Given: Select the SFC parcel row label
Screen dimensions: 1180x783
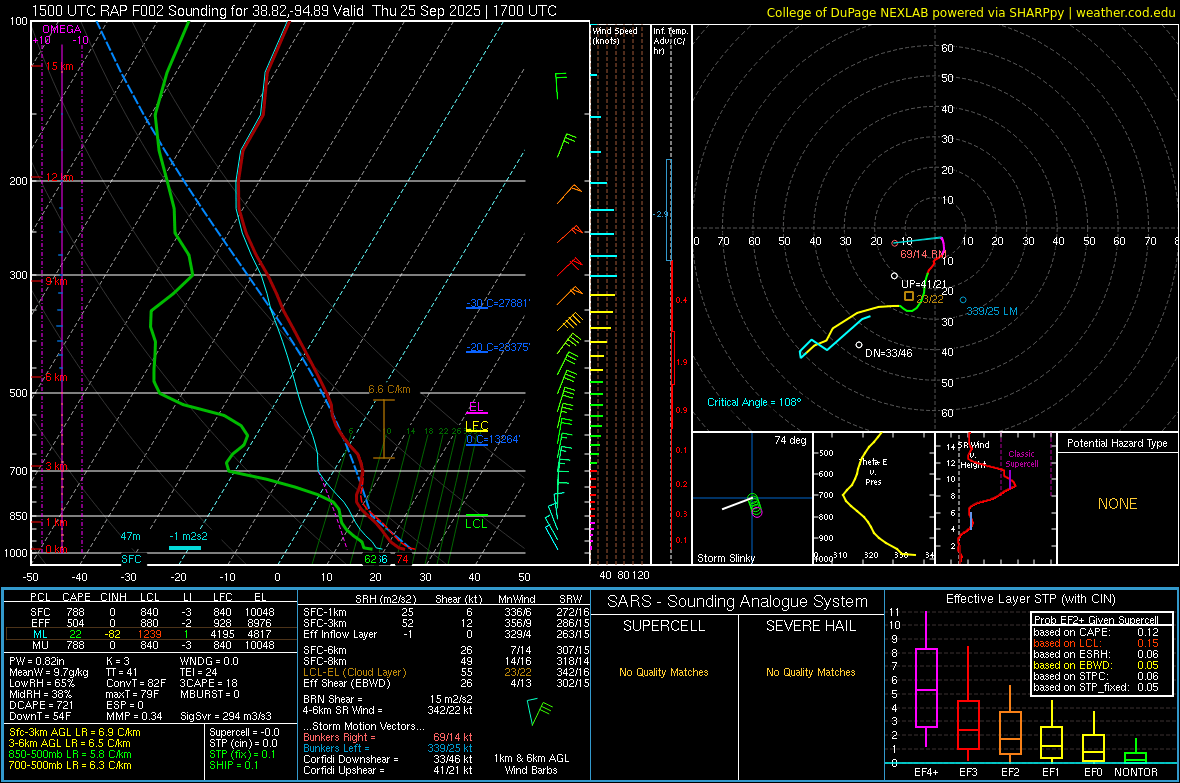Looking at the screenshot, I should pyautogui.click(x=40, y=612).
